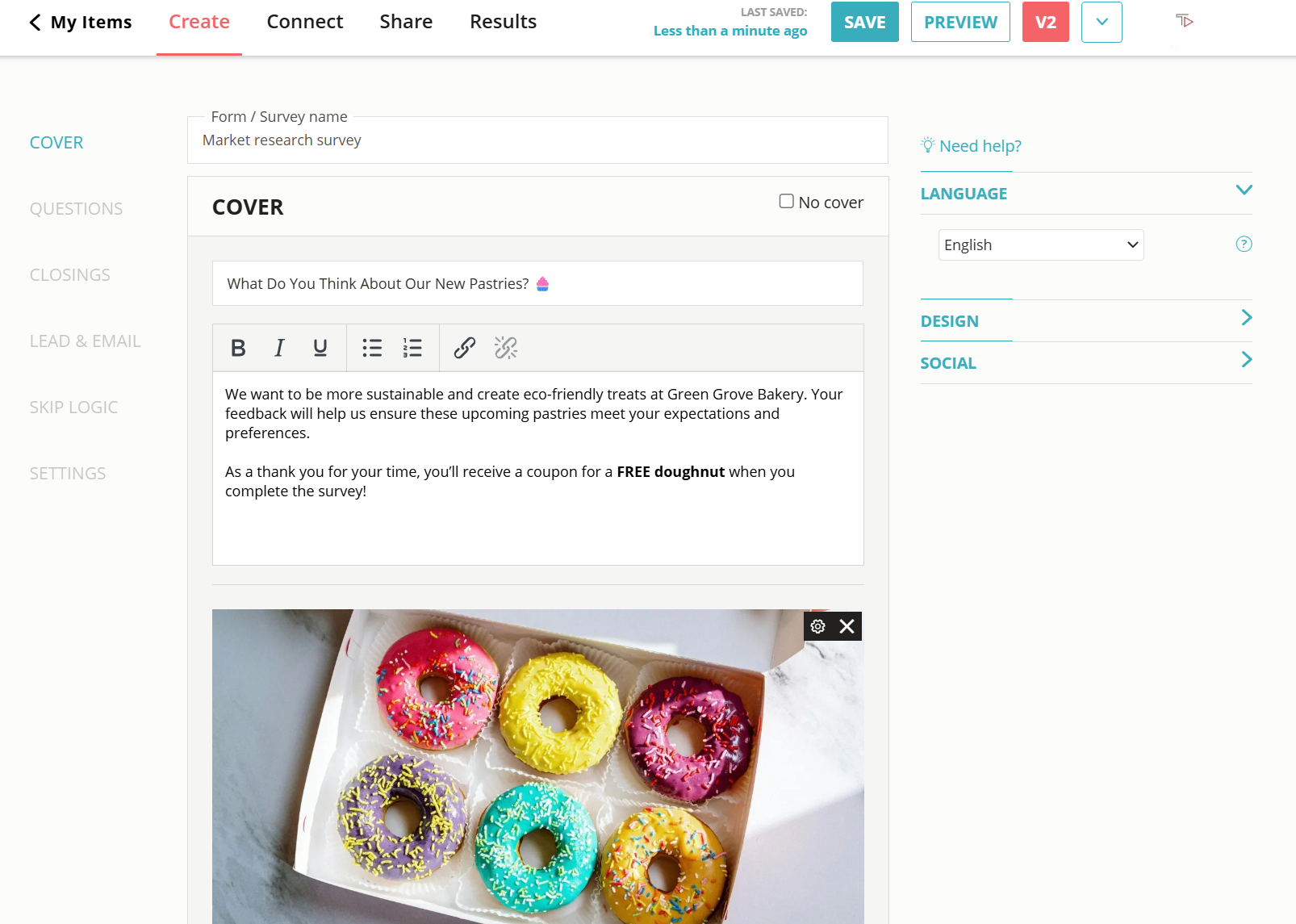The width and height of the screenshot is (1296, 924).
Task: Apply bold formatting in the cover editor
Action: click(238, 348)
